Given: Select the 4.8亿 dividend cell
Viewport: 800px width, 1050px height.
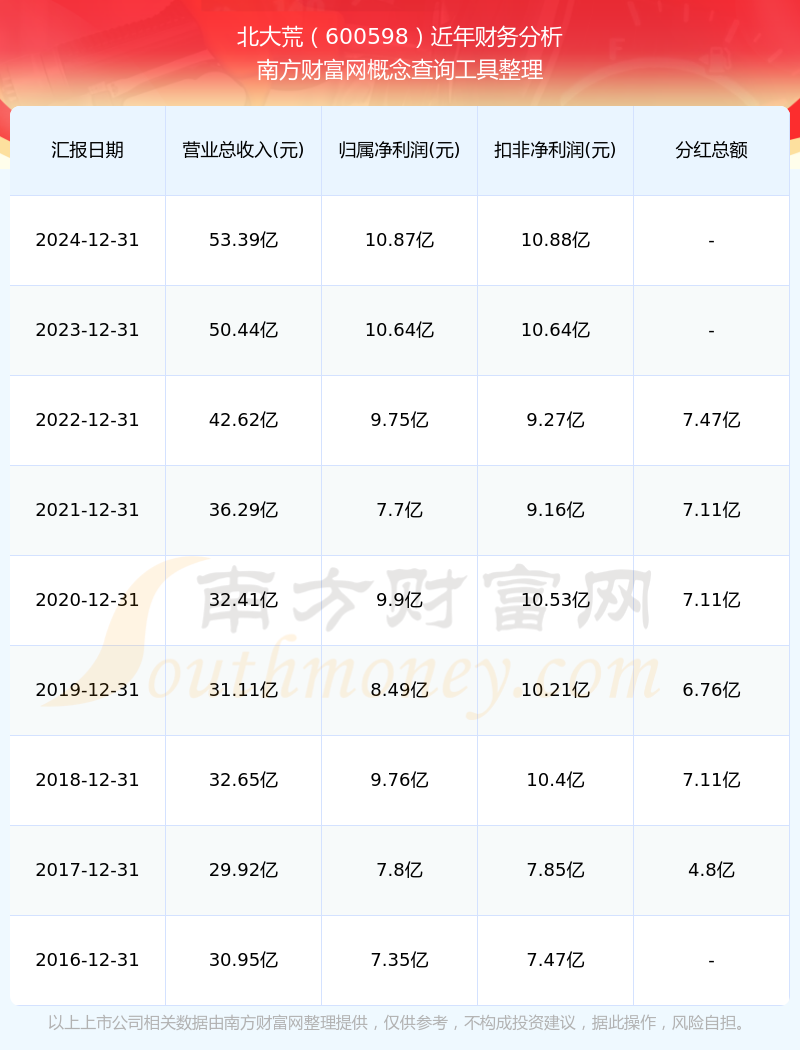Looking at the screenshot, I should click(x=712, y=871).
